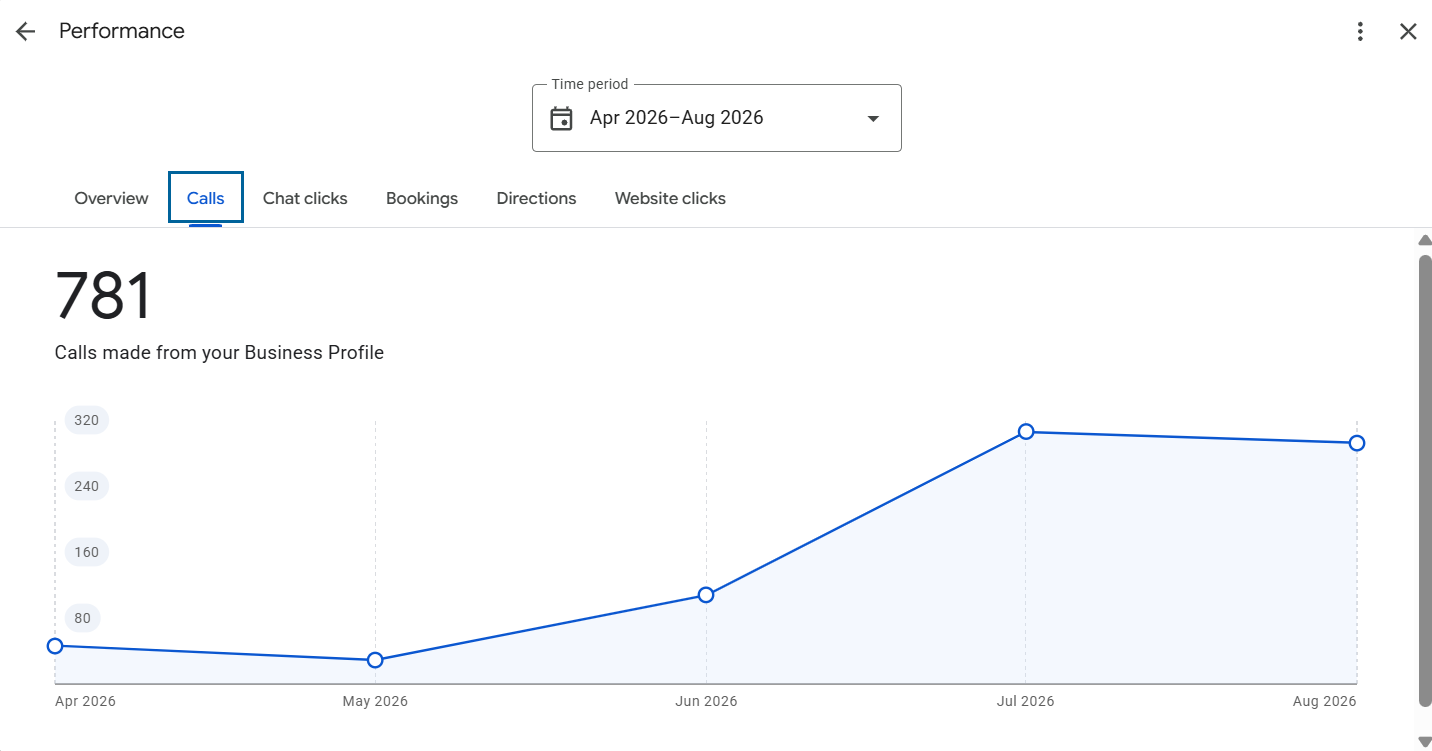Click the 240 y-axis label
This screenshot has height=751, width=1432.
pos(87,486)
